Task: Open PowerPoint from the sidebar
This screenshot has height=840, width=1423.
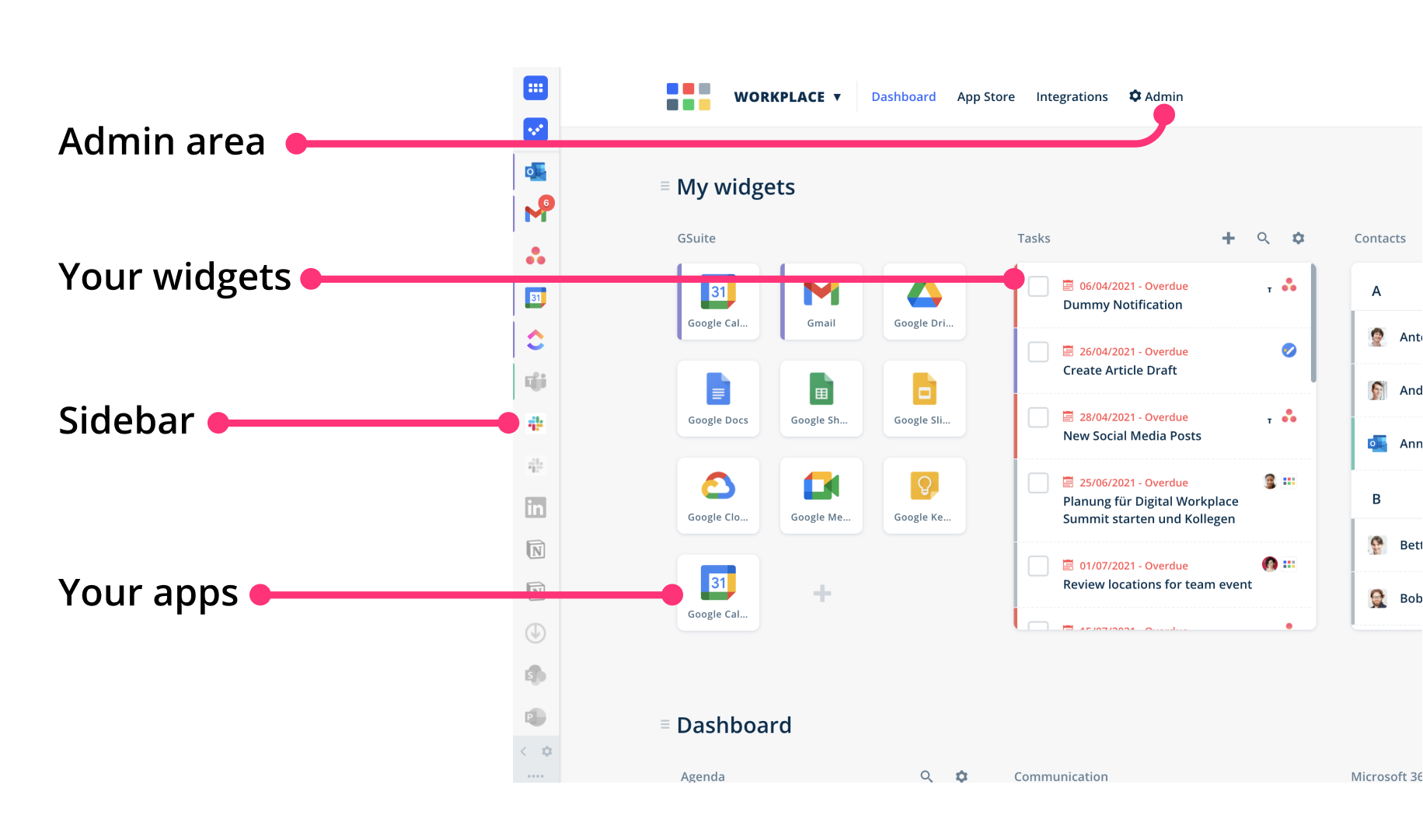Action: coord(535,716)
